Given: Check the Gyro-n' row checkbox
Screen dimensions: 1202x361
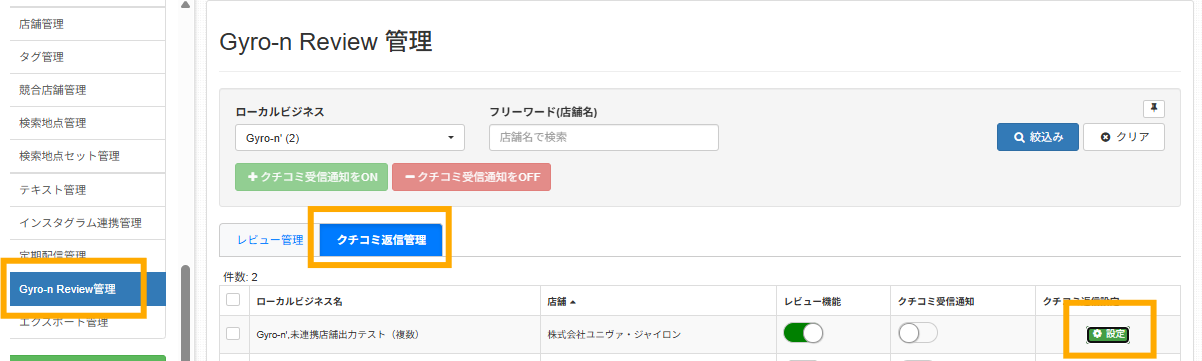Looking at the screenshot, I should (233, 334).
